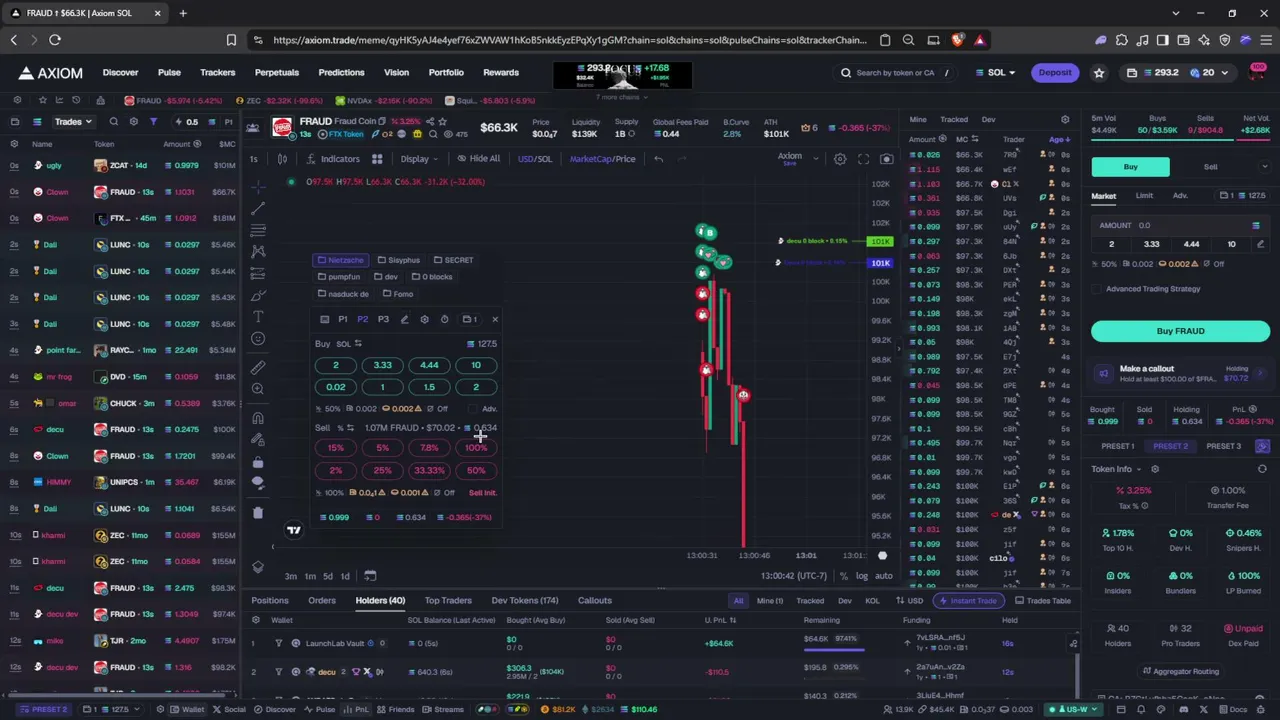Screen dimensions: 1280x720
Task: Delete drawings with the trash tool
Action: [x=258, y=512]
